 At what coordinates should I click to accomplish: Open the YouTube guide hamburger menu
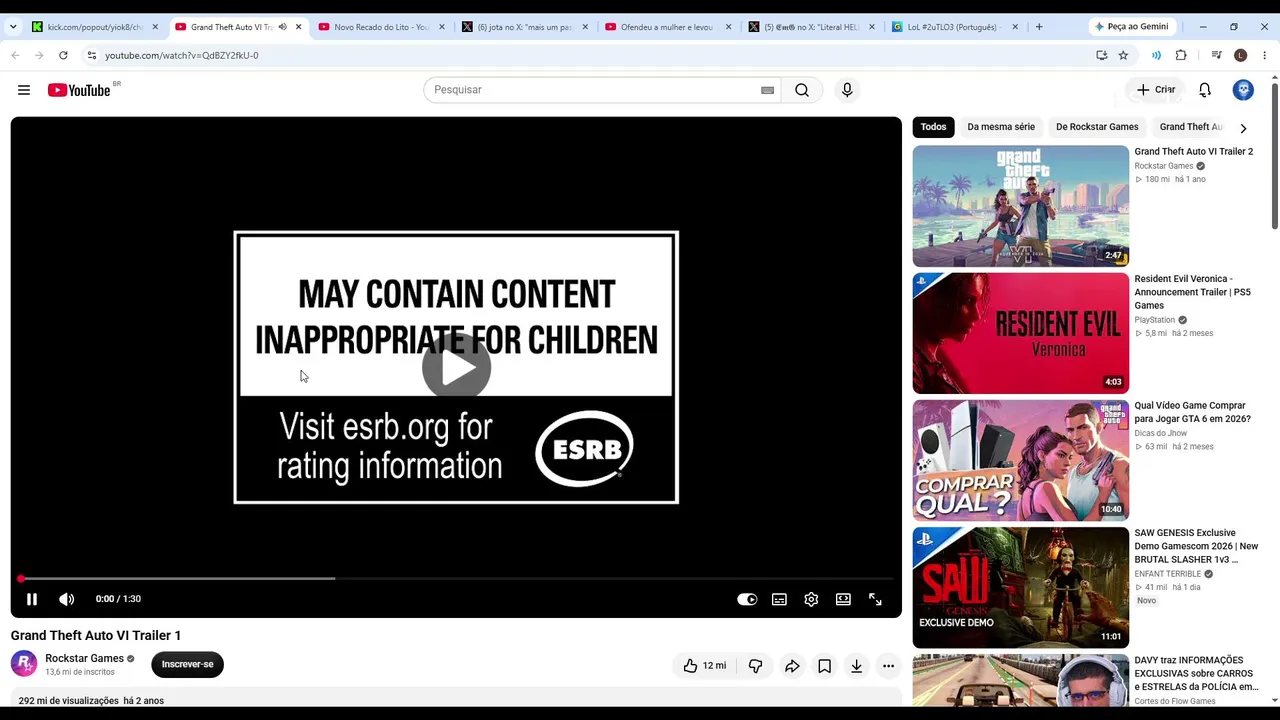(x=24, y=90)
